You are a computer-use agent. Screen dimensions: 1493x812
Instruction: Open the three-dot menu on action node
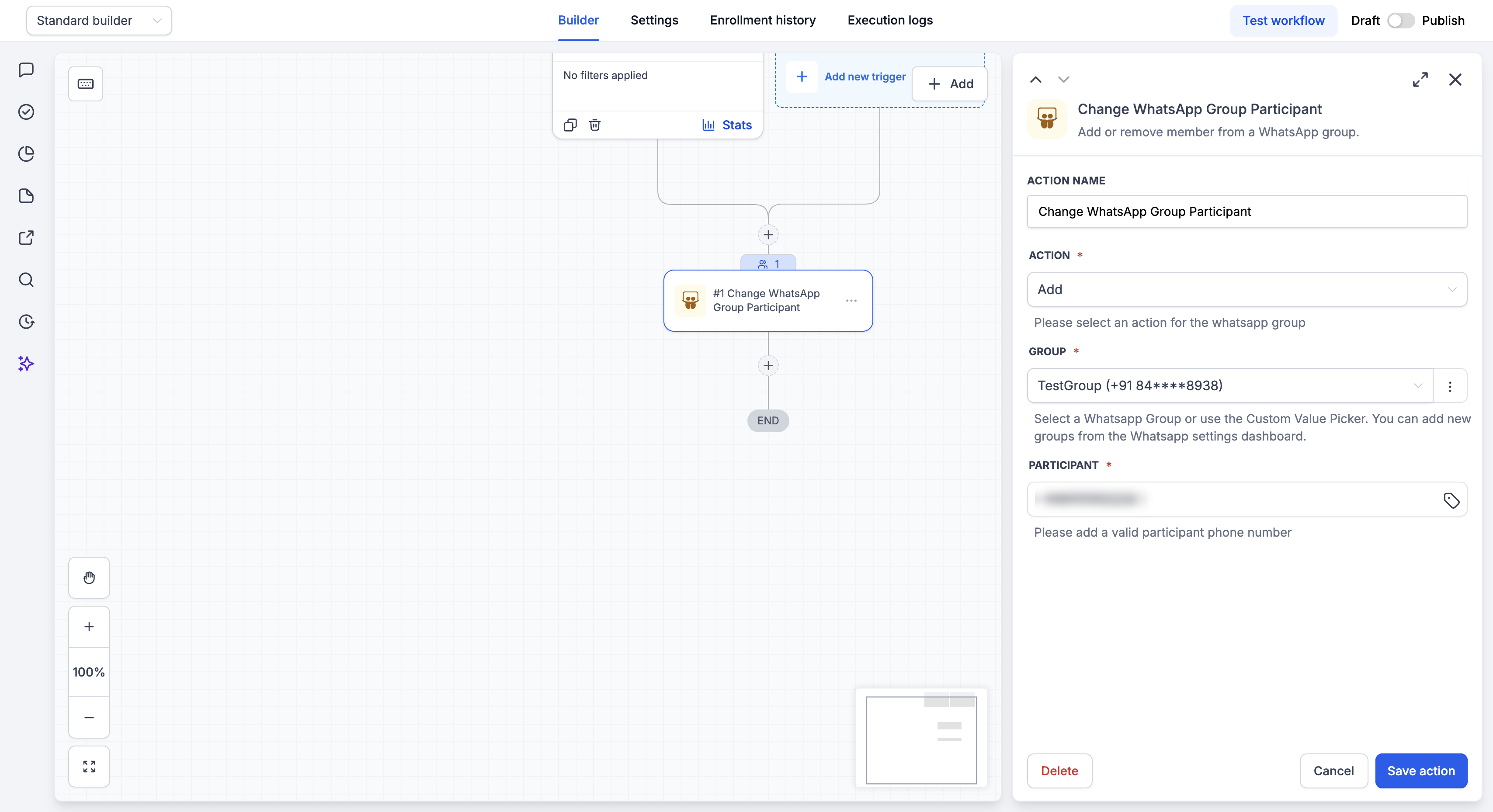(851, 301)
